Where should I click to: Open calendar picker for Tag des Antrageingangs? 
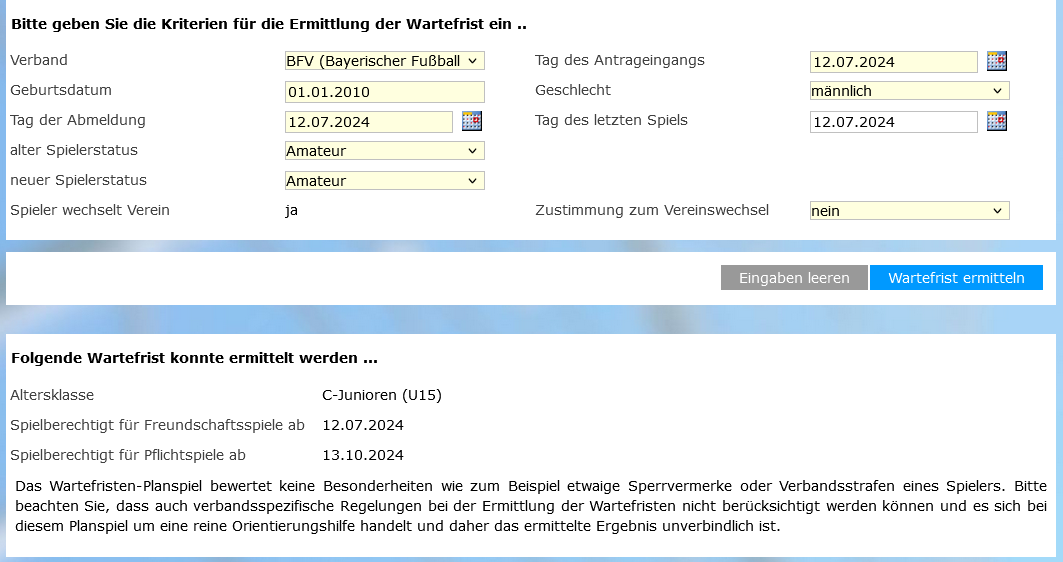click(996, 61)
